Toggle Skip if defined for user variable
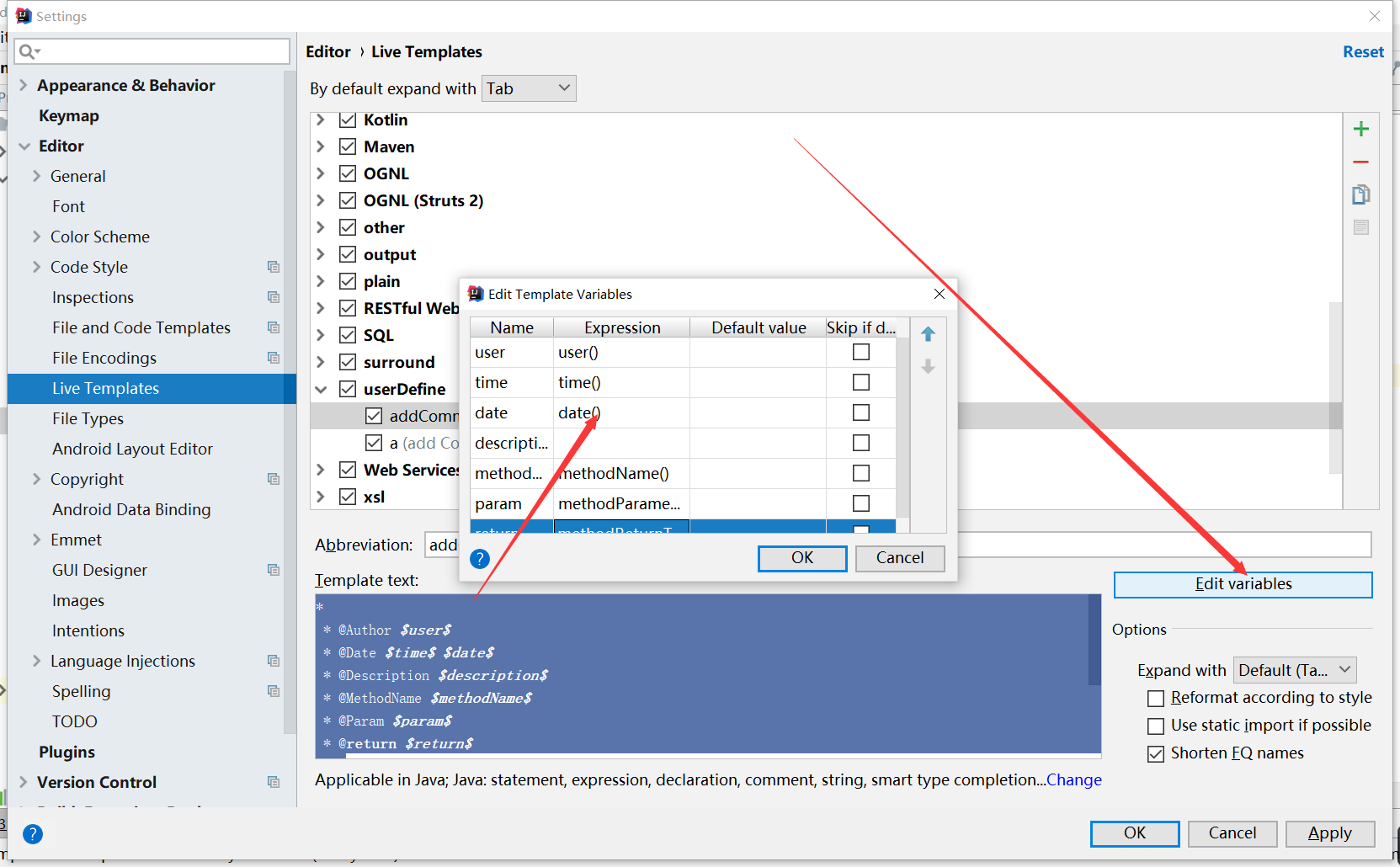This screenshot has height=867, width=1400. [860, 352]
